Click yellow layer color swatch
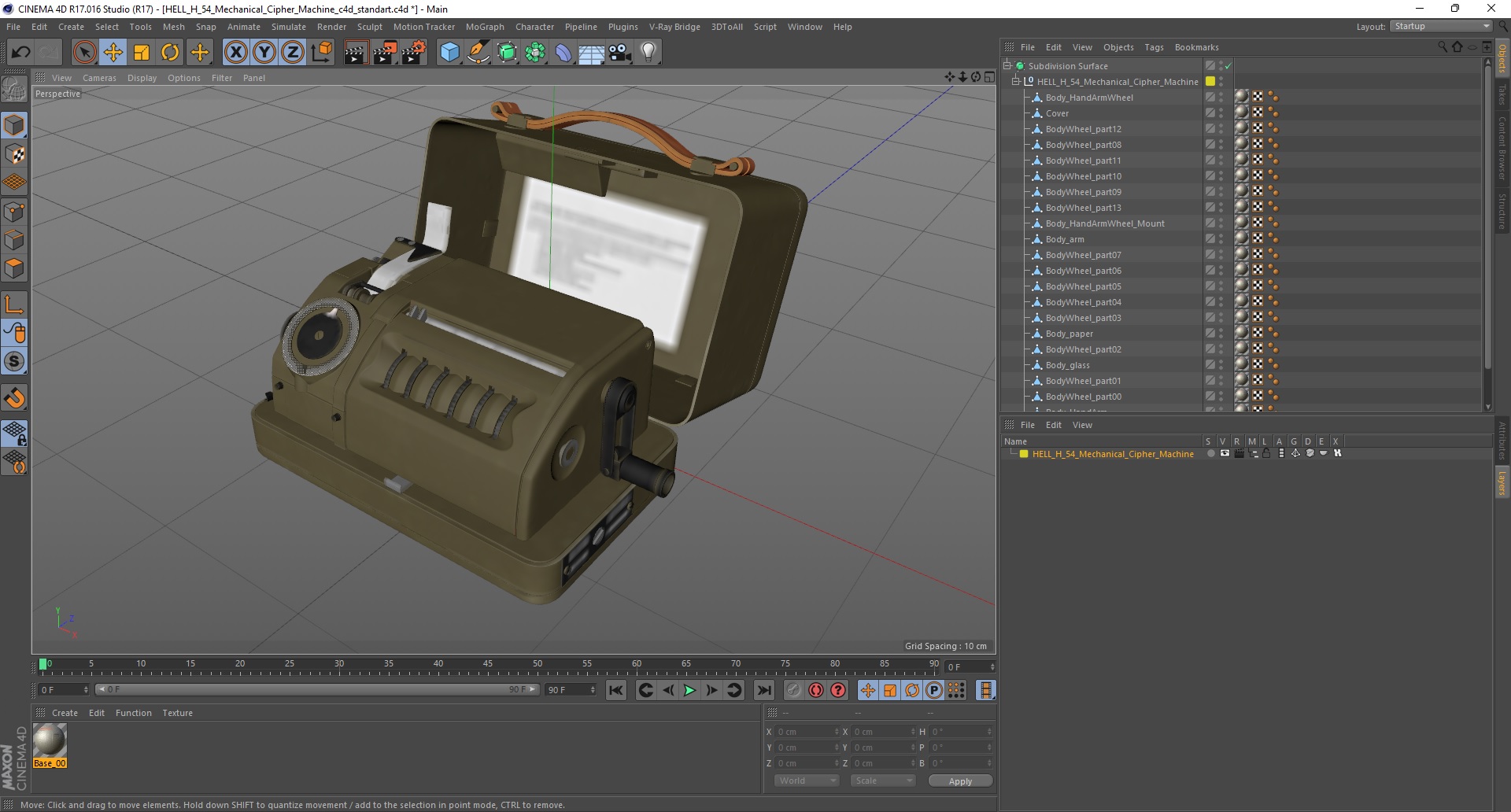The height and width of the screenshot is (812, 1511). [x=1024, y=454]
